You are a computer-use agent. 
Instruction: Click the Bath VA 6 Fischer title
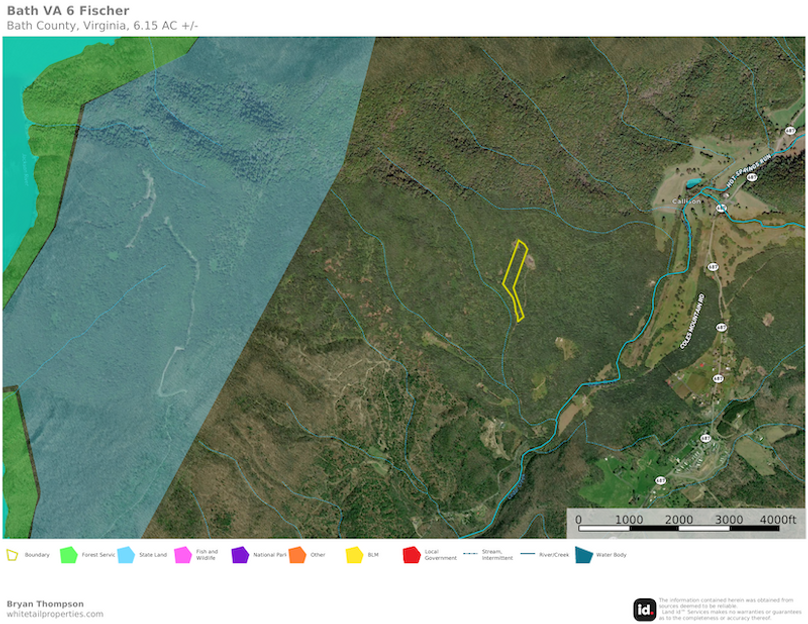click(68, 11)
